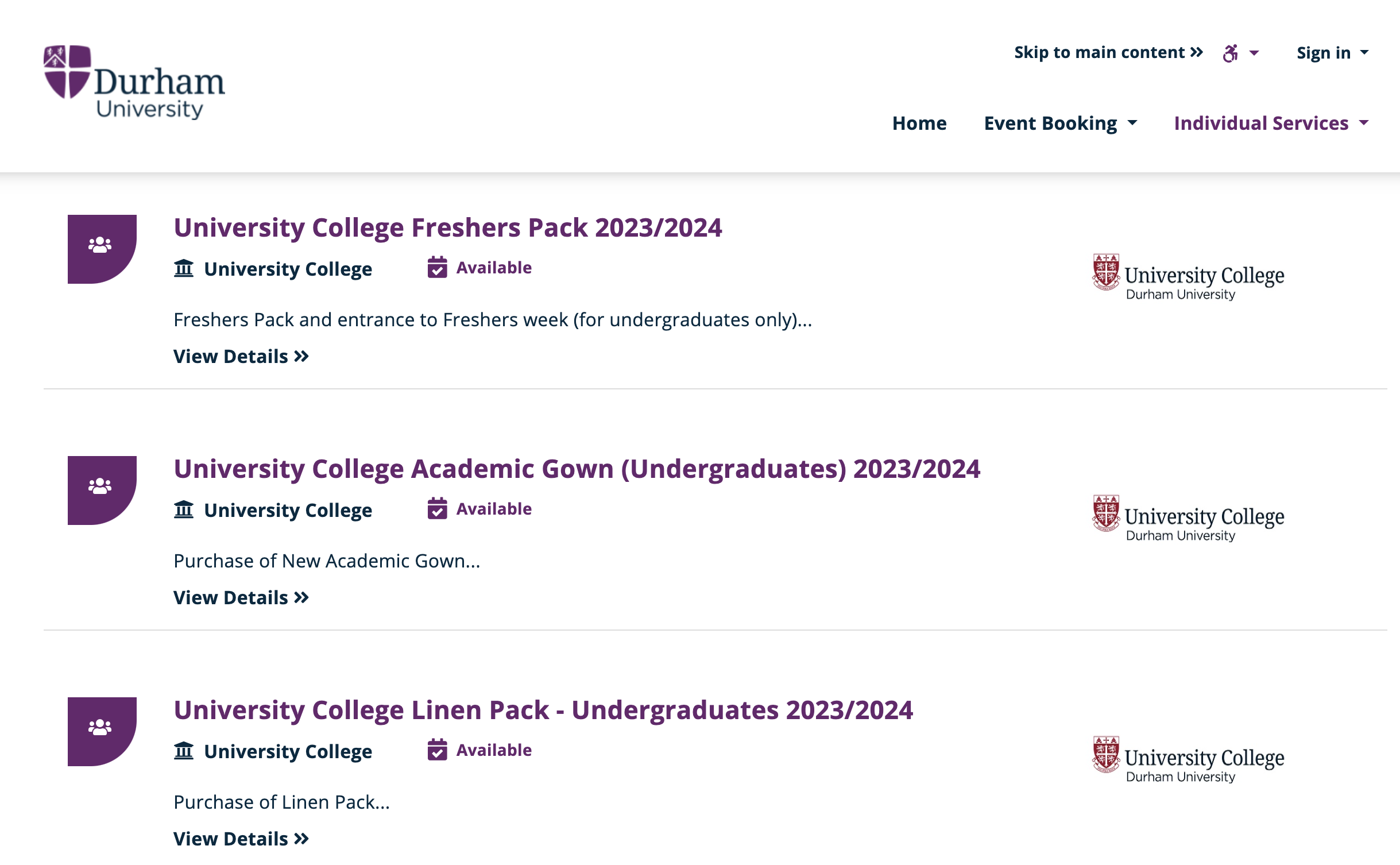This screenshot has height=865, width=1400.
Task: Click the calendar-check icon under Linen Pack
Action: tap(437, 750)
